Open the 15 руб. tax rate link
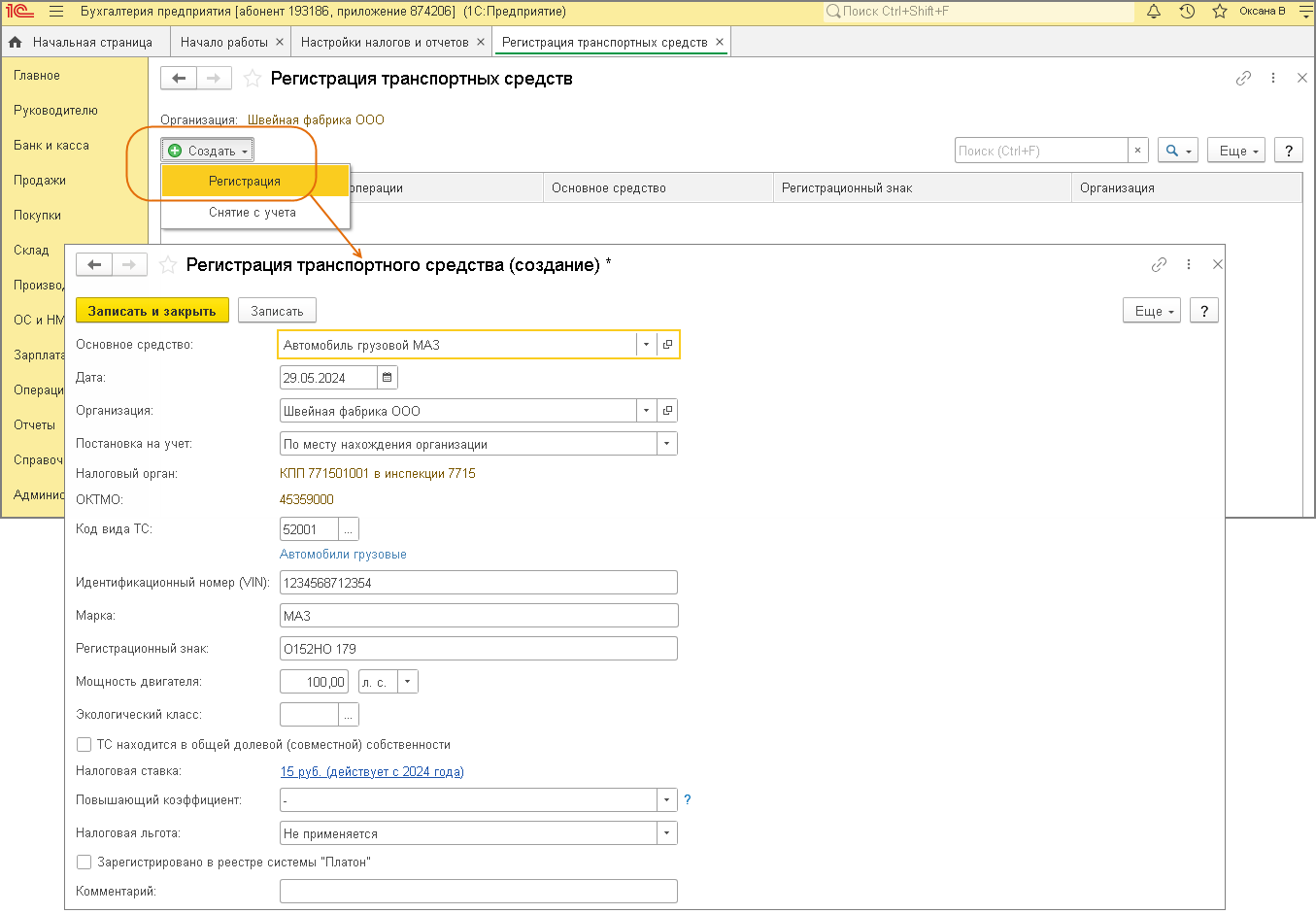This screenshot has width=1316, height=914. pyautogui.click(x=372, y=772)
